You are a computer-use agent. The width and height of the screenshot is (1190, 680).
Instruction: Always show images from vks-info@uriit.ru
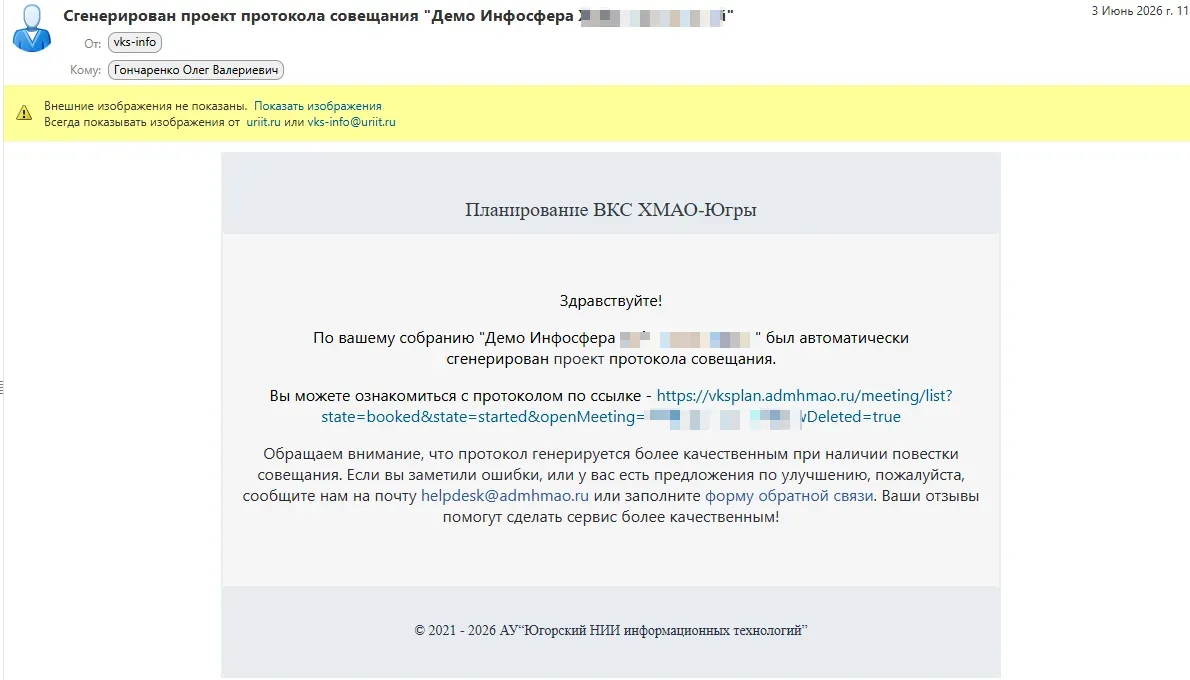coord(351,121)
